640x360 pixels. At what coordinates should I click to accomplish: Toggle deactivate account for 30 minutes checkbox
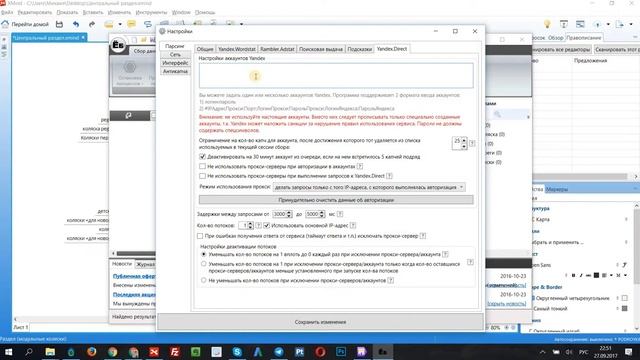pos(202,157)
